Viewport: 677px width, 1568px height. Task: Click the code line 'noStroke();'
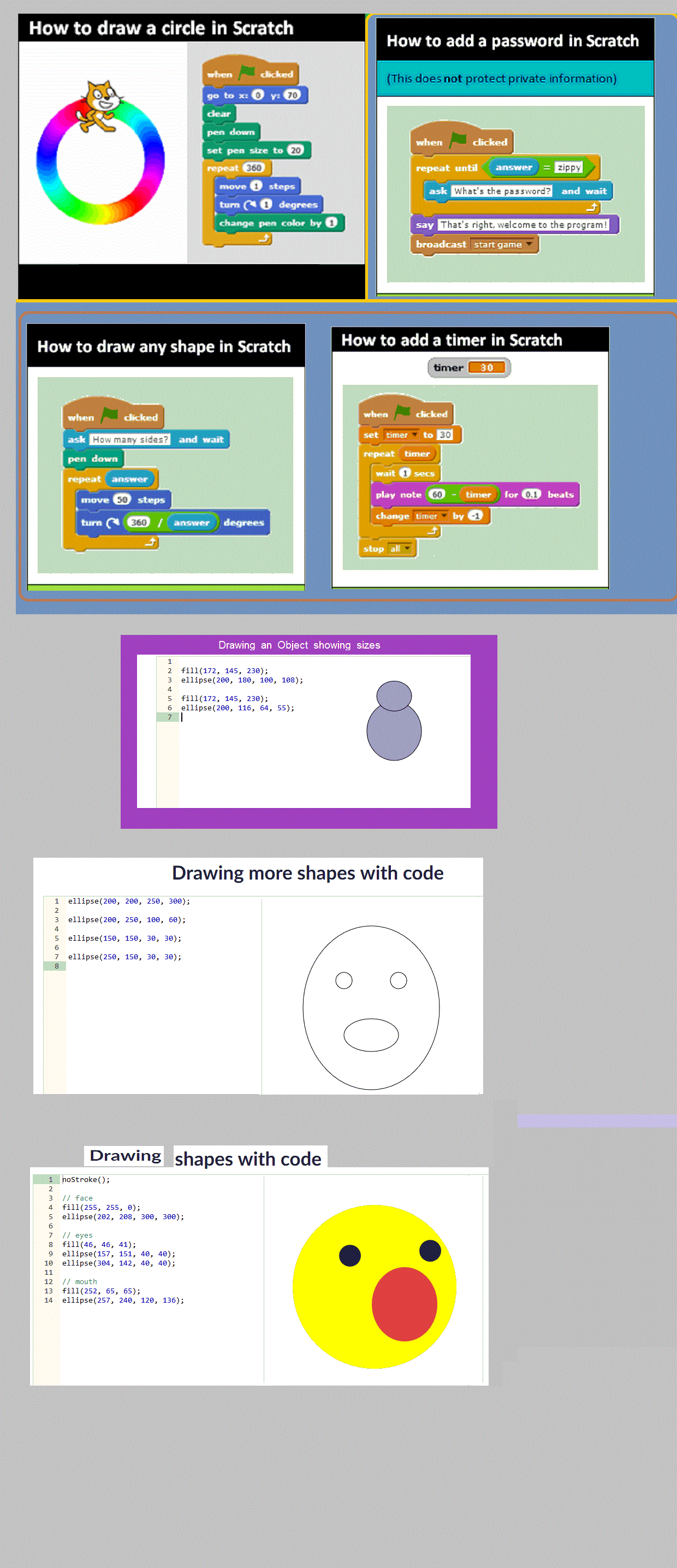86,1179
